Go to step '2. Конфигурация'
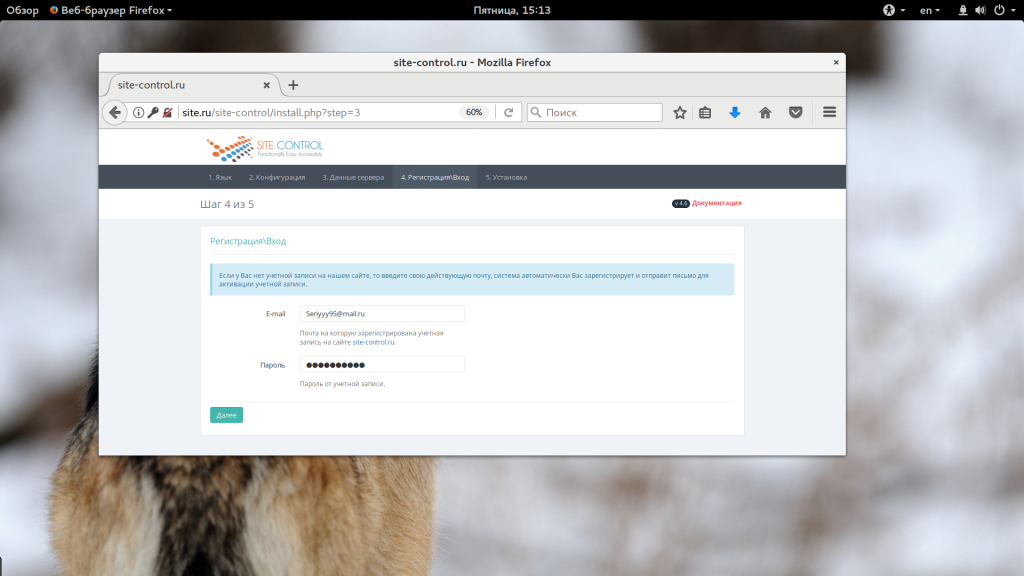 (x=277, y=177)
